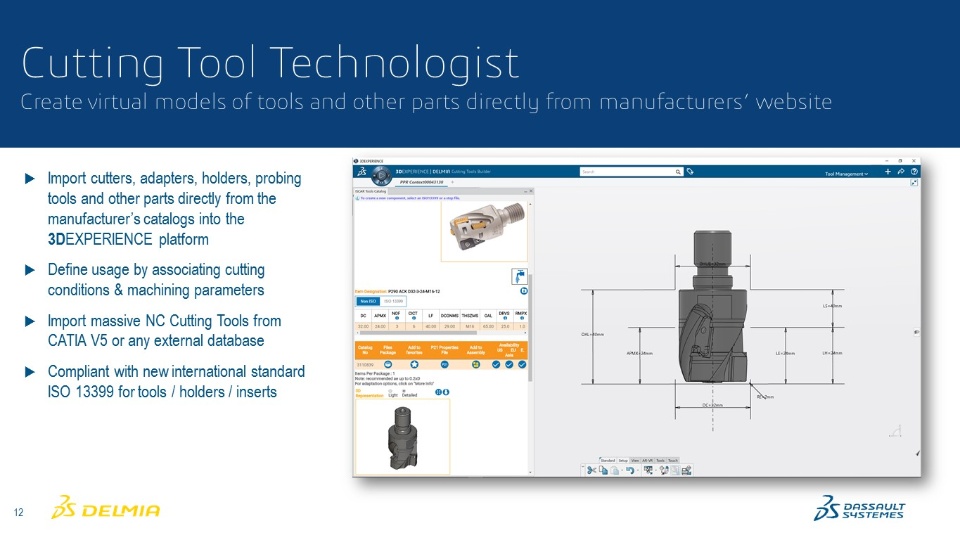Click the plus add icon in top bar

point(888,172)
